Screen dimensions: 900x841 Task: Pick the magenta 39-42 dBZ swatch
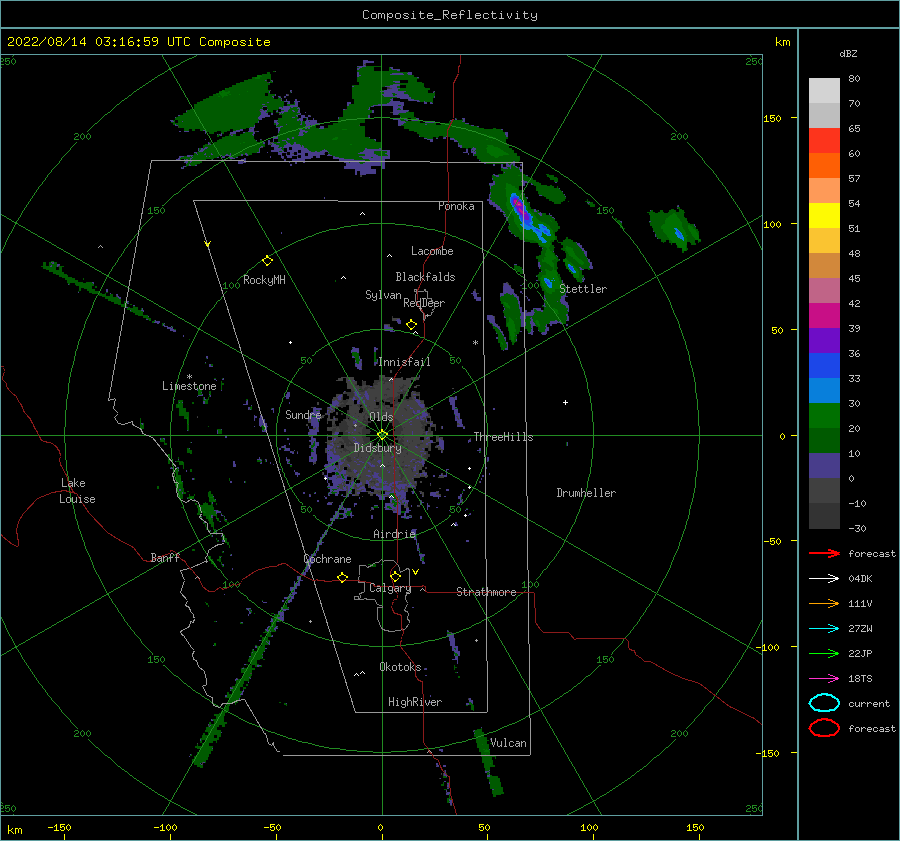point(824,315)
